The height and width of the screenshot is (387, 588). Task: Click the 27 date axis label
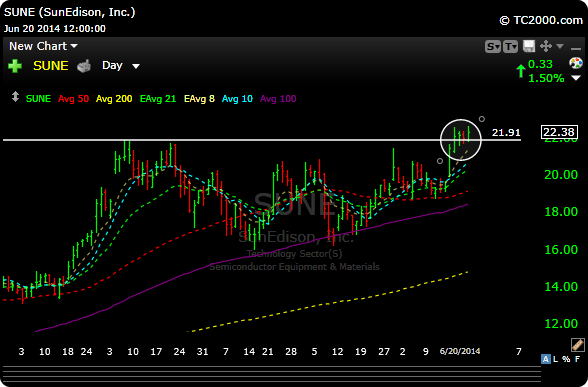coord(384,352)
